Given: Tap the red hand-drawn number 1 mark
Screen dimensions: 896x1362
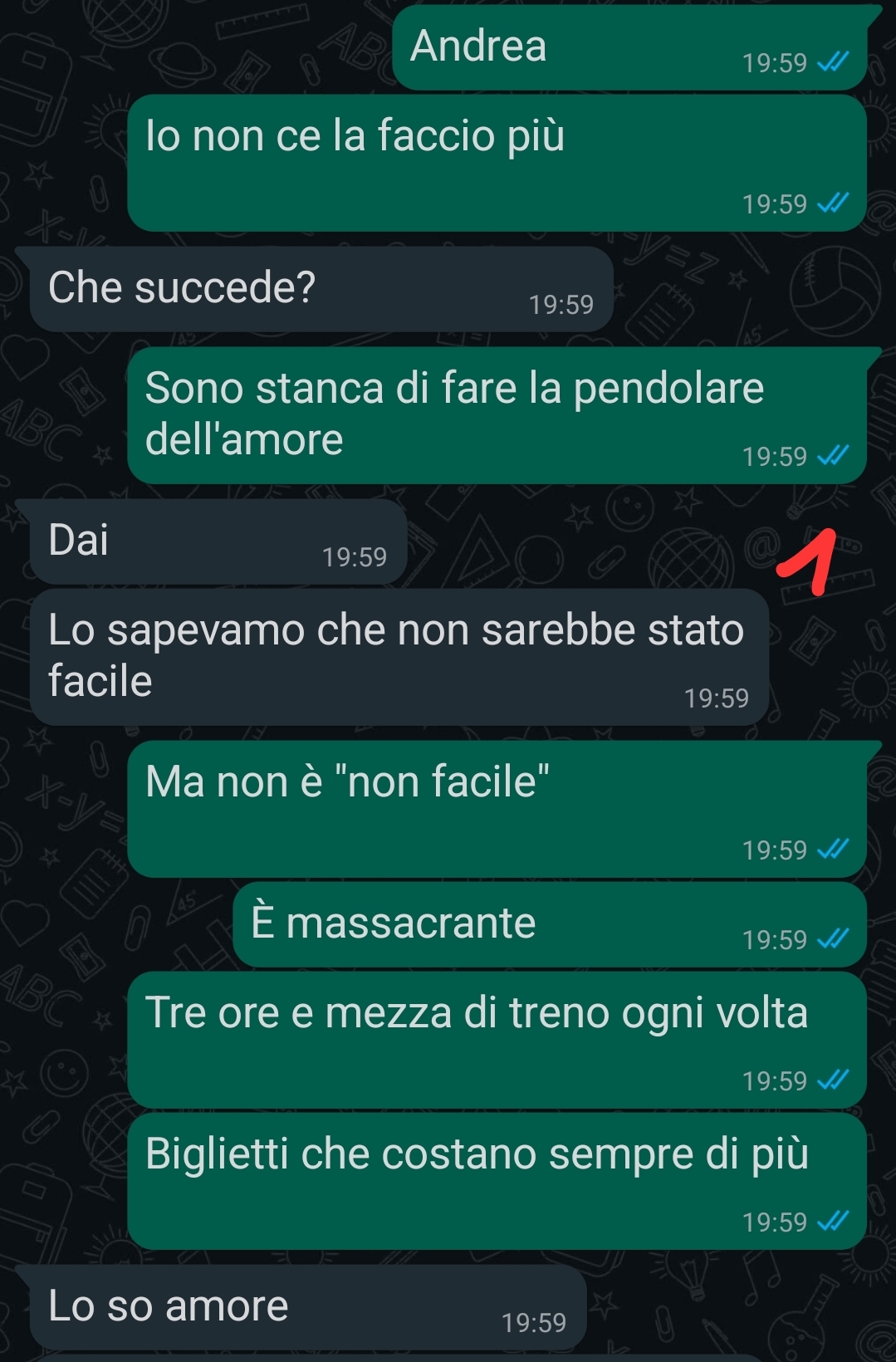Looking at the screenshot, I should coord(807,562).
